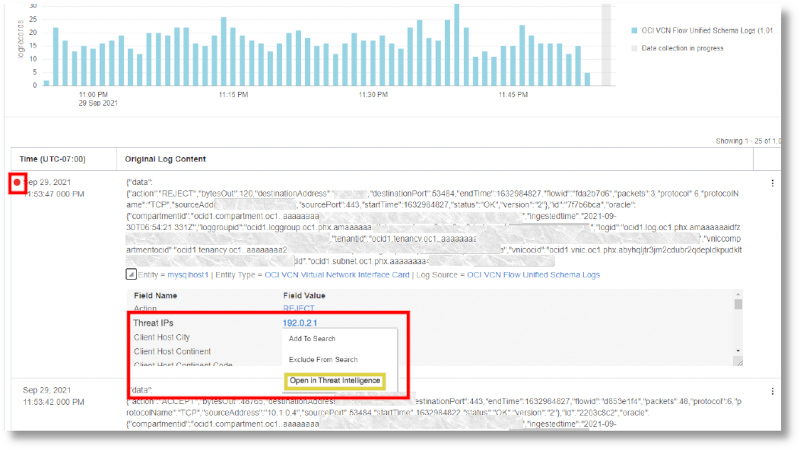The width and height of the screenshot is (800, 450).
Task: Click the 11:53:47.000 PM timestamp
Action: [55, 194]
